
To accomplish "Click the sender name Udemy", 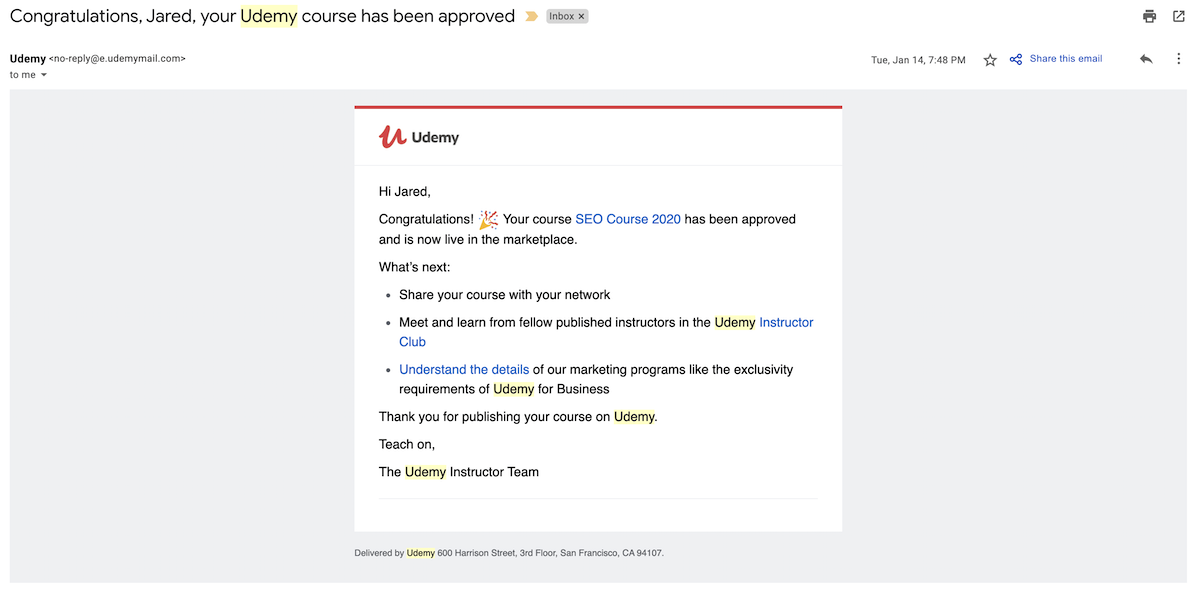I will (28, 59).
